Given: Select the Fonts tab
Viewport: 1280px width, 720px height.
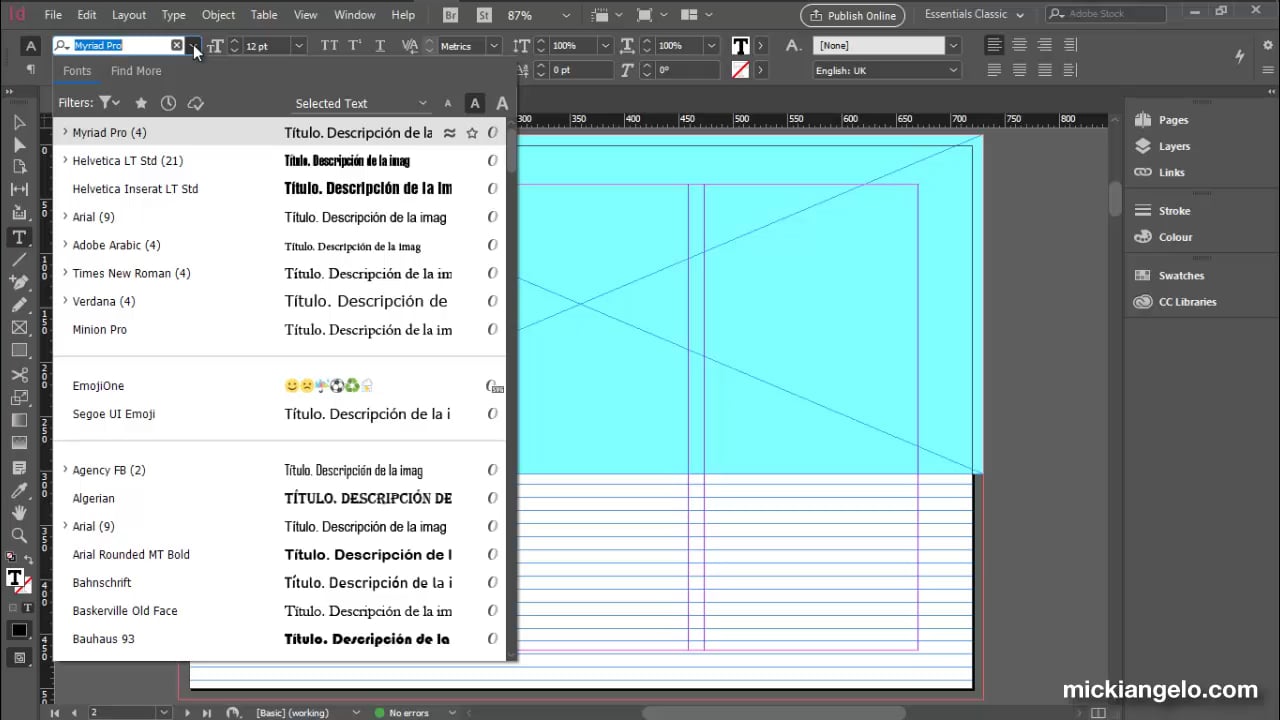Looking at the screenshot, I should pos(77,71).
